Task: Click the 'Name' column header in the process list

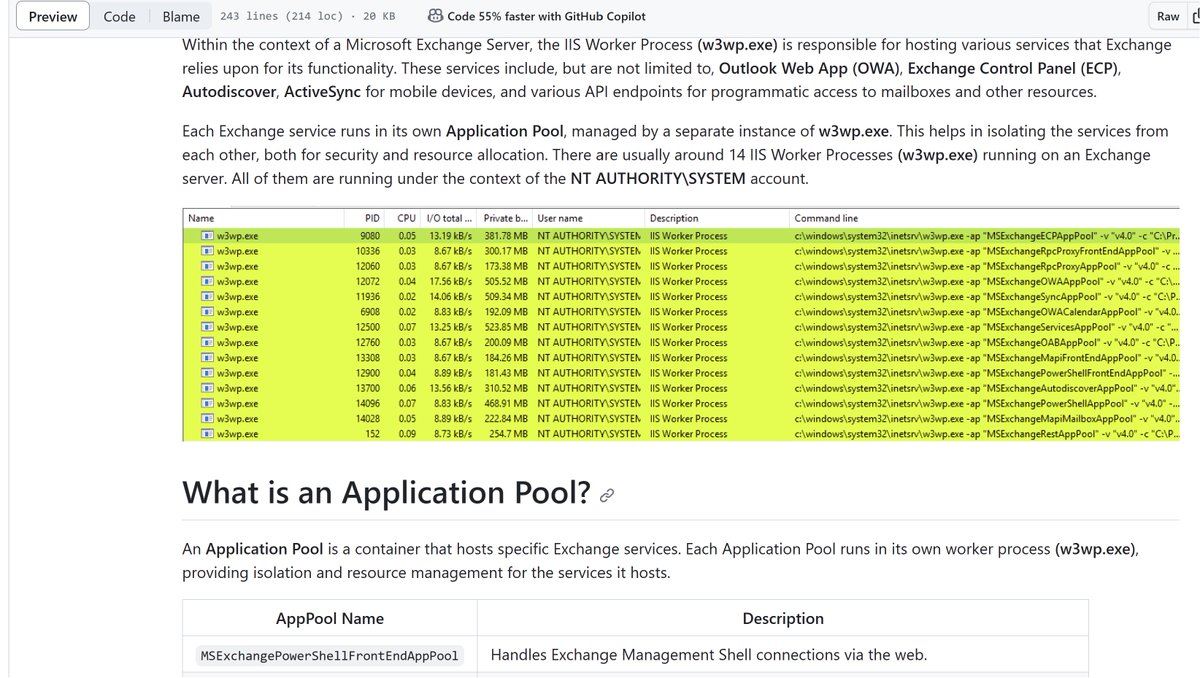Action: (201, 218)
